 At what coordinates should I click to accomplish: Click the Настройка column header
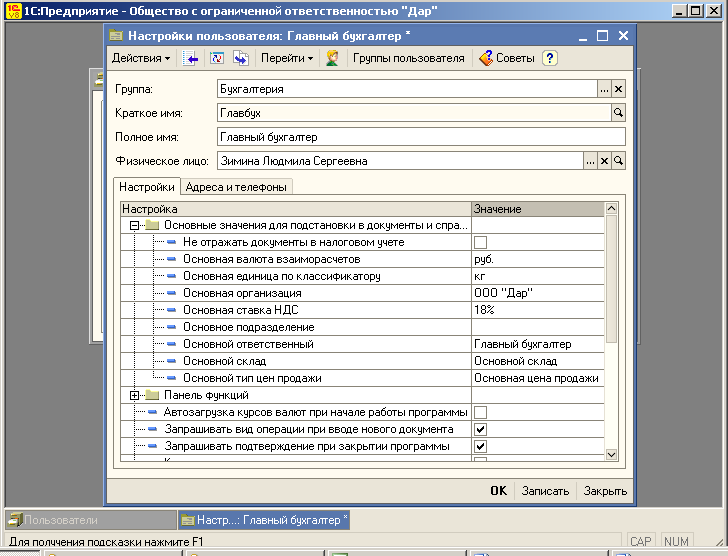[x=296, y=209]
